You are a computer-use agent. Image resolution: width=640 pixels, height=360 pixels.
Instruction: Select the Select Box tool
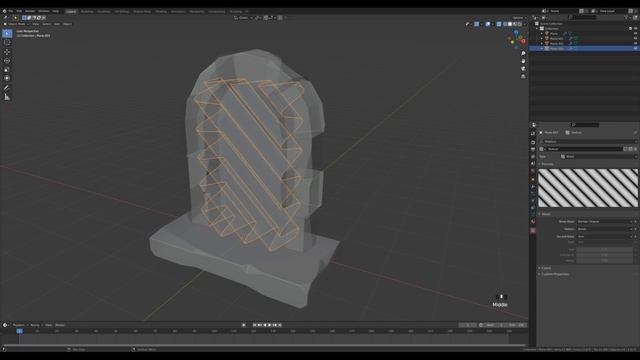coord(7,33)
